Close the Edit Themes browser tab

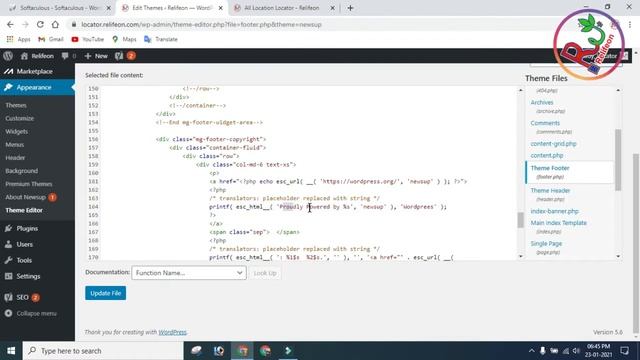pos(221,8)
